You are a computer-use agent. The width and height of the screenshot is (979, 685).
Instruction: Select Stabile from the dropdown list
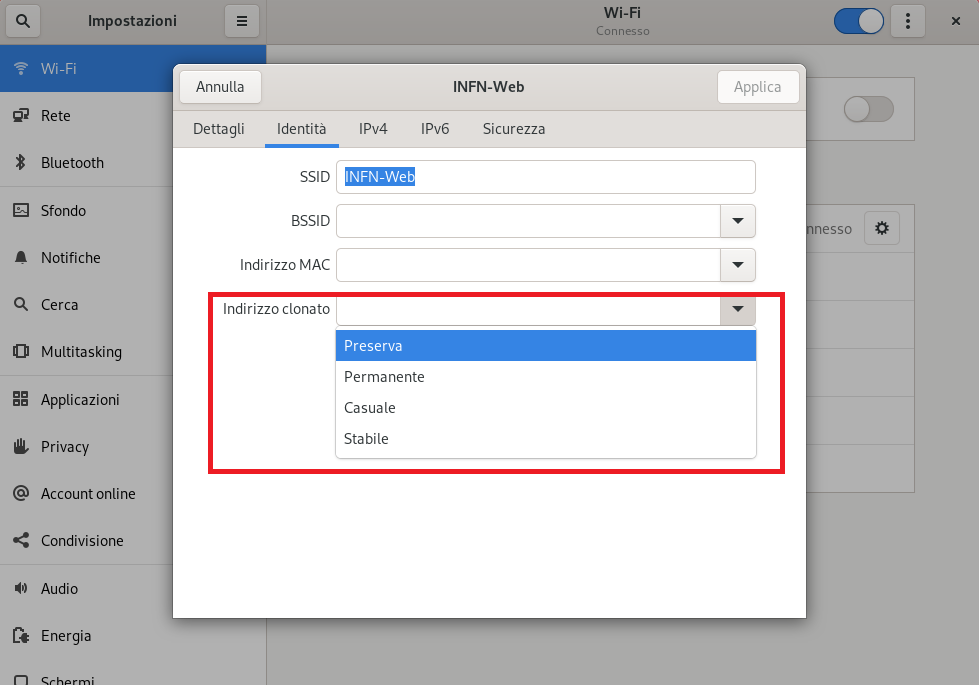pos(546,439)
